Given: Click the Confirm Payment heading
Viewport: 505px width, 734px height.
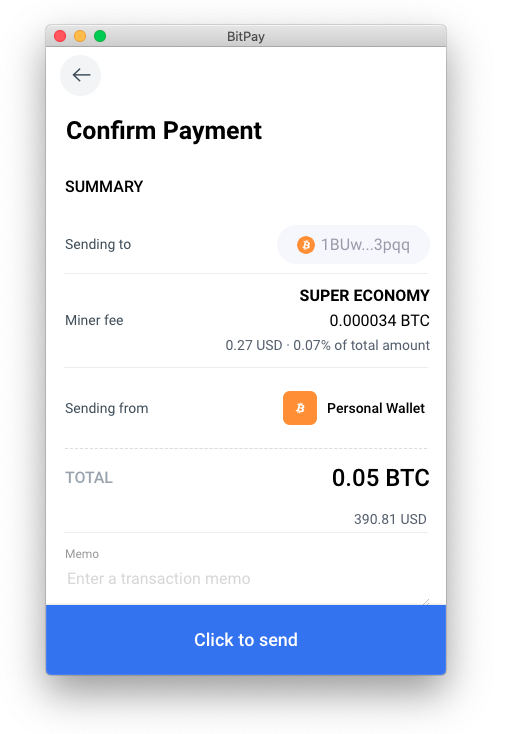Looking at the screenshot, I should pos(164,131).
